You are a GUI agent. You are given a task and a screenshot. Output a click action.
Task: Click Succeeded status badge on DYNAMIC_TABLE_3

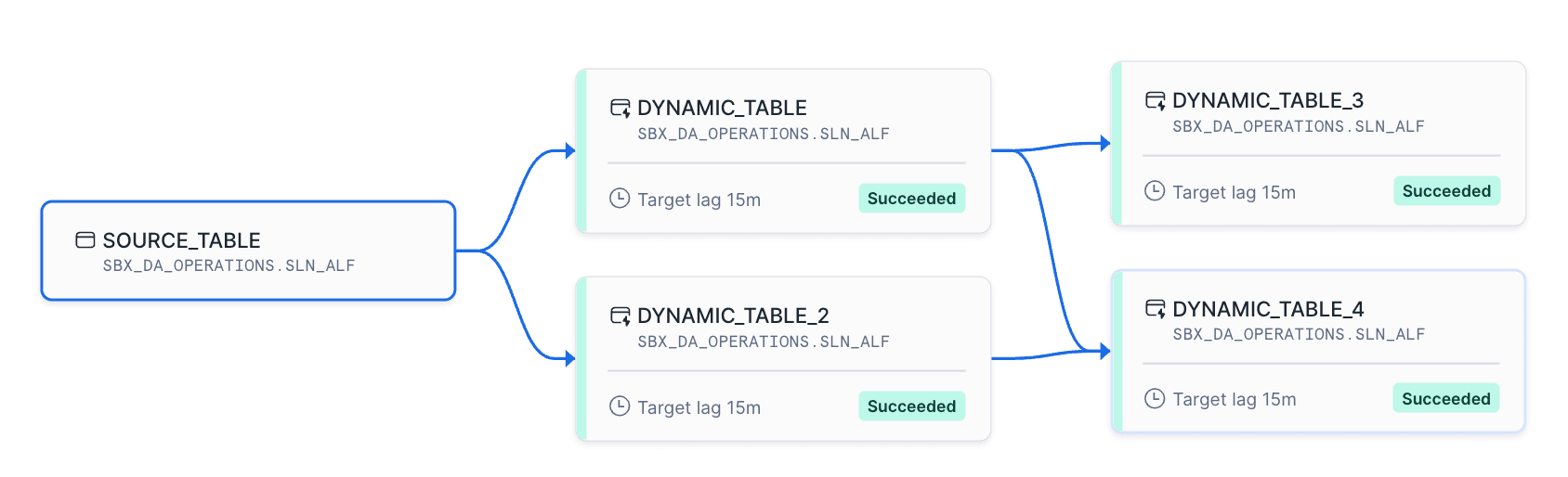coord(1446,191)
